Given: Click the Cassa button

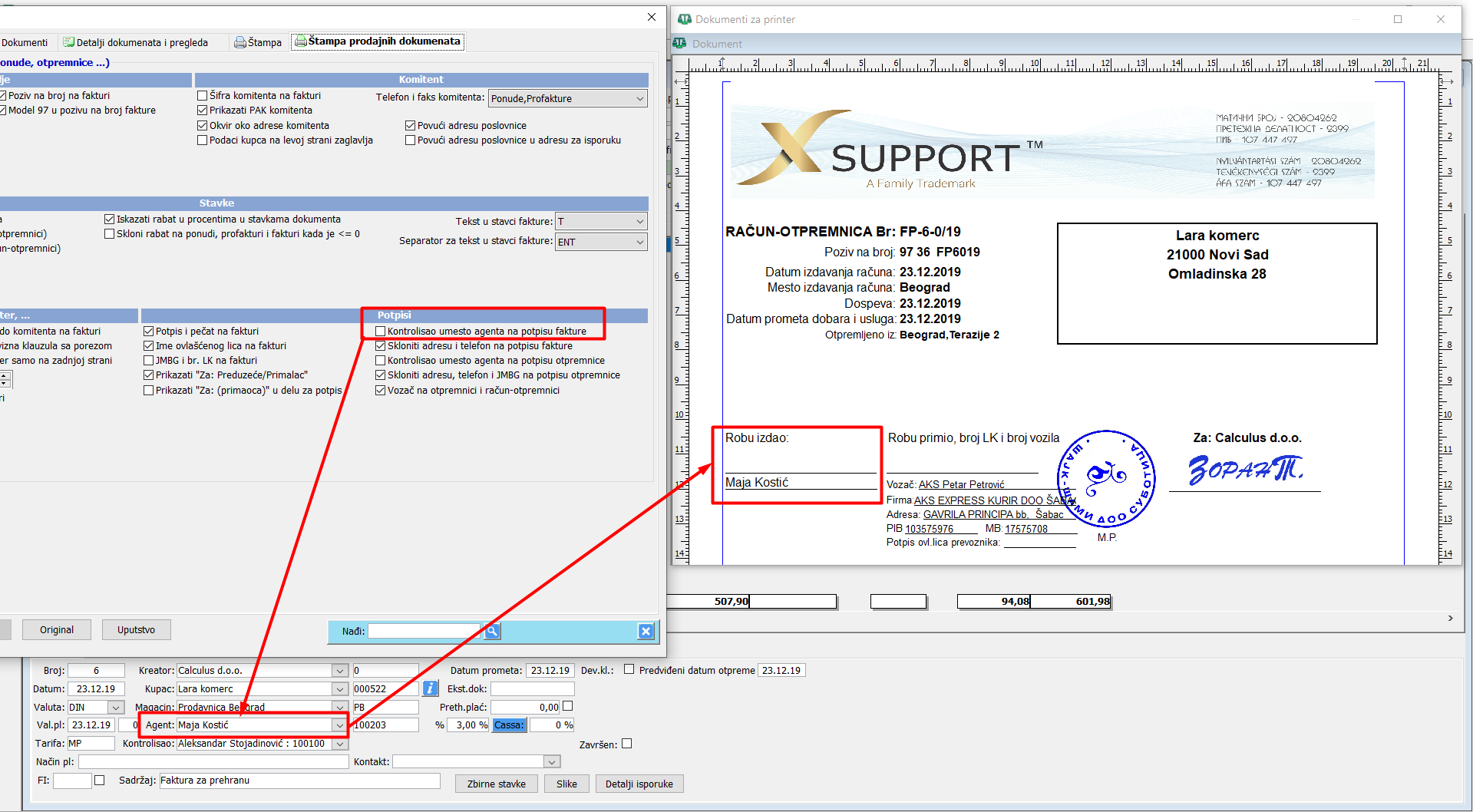Looking at the screenshot, I should (x=509, y=725).
